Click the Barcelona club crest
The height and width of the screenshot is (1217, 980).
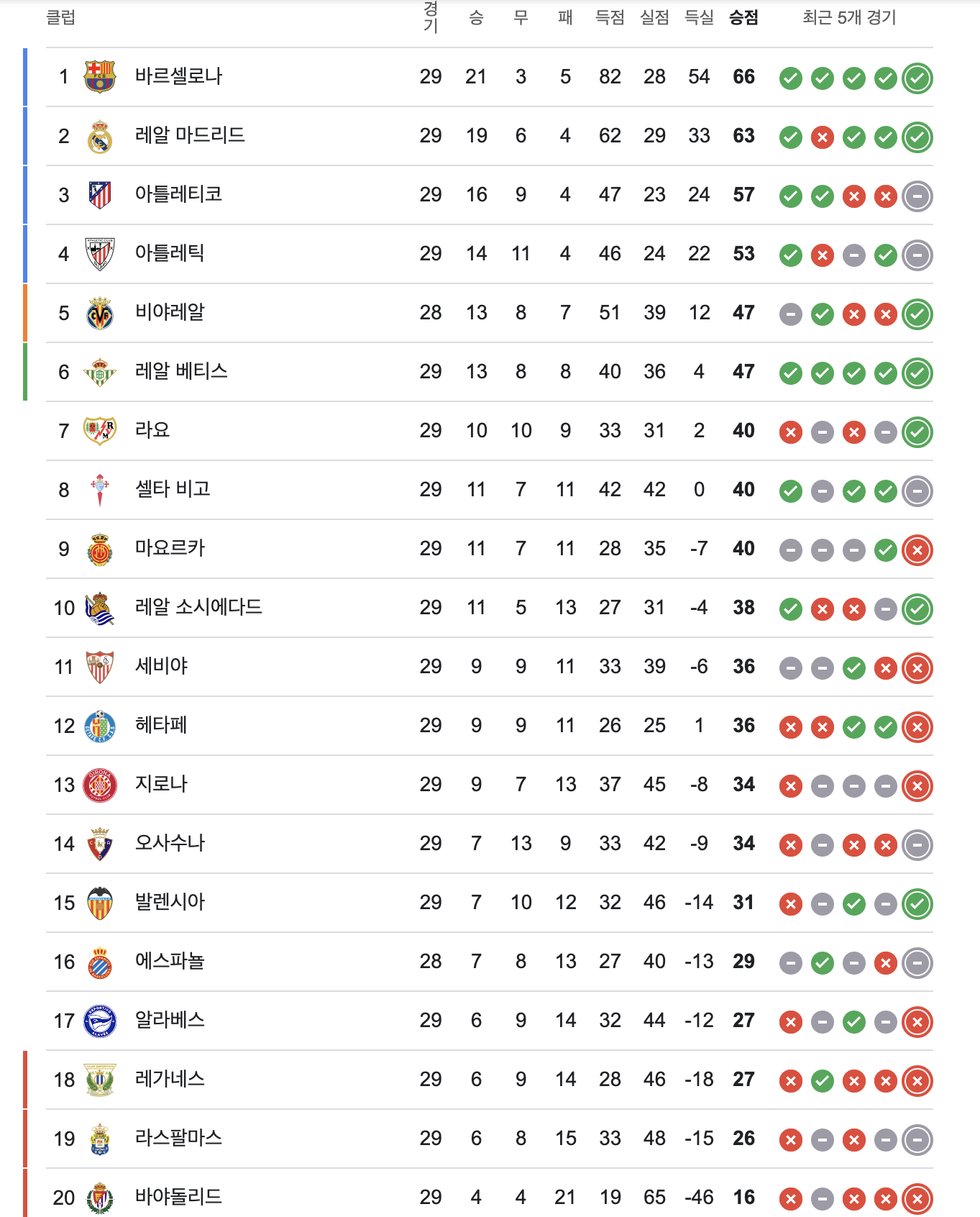tap(100, 77)
